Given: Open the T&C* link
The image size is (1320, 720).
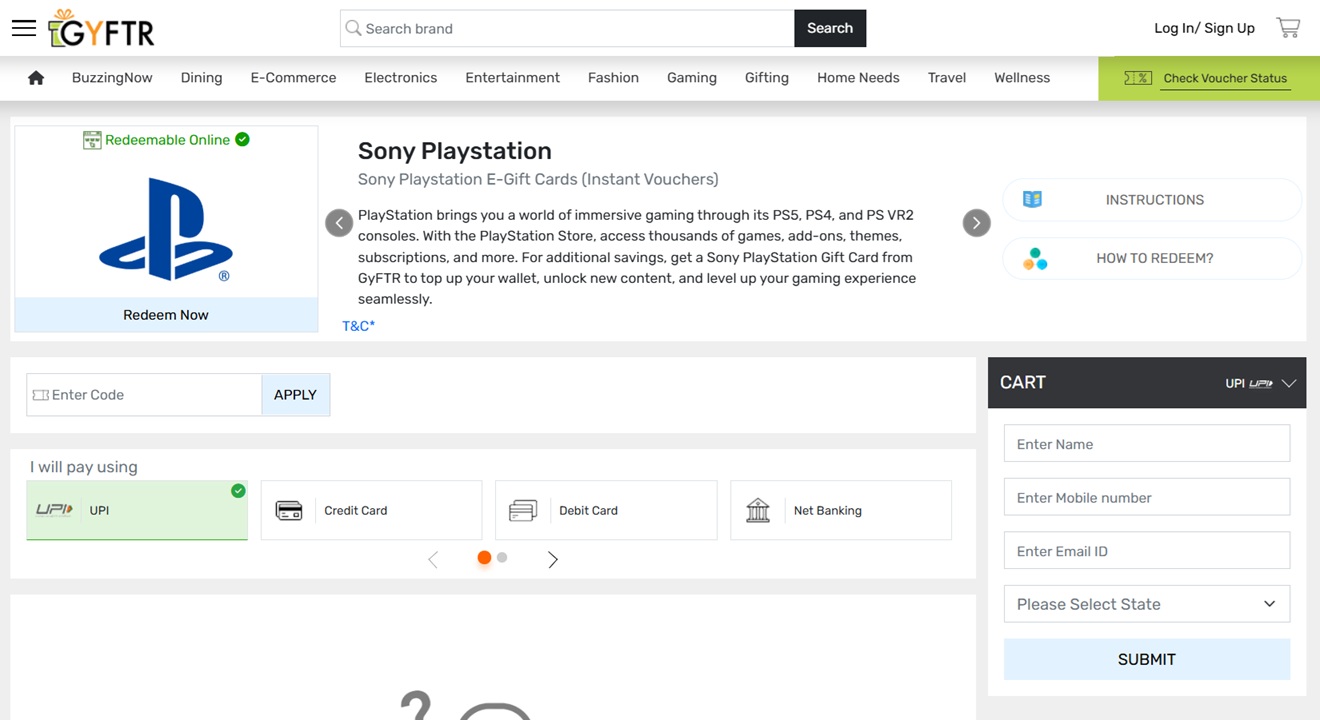Looking at the screenshot, I should click(359, 326).
